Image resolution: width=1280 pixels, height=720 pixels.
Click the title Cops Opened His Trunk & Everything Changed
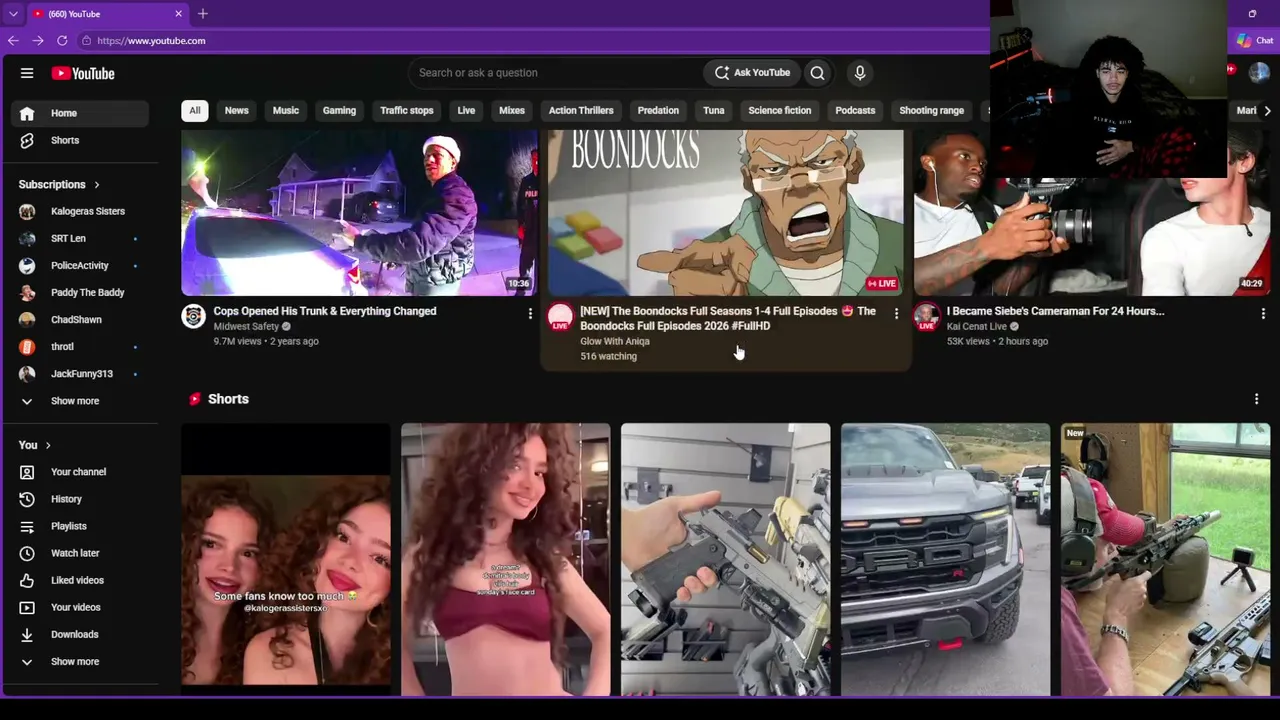click(325, 311)
